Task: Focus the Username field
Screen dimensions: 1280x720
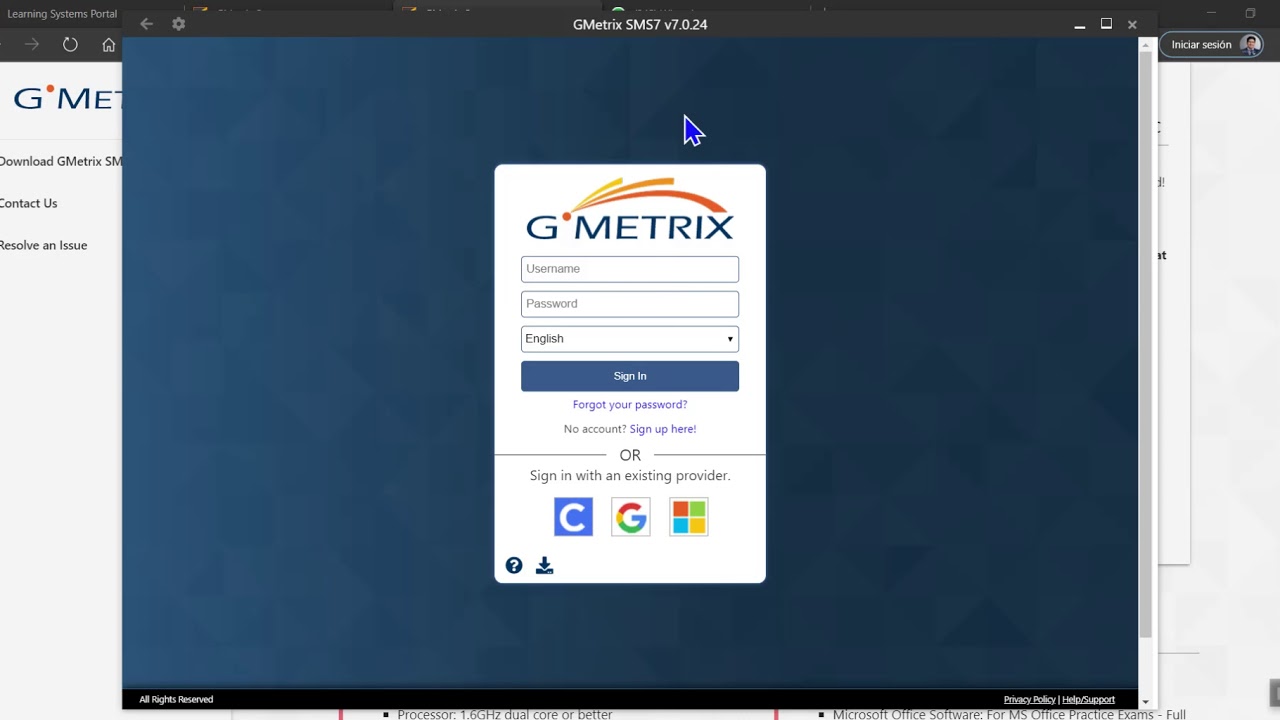Action: pyautogui.click(x=630, y=269)
